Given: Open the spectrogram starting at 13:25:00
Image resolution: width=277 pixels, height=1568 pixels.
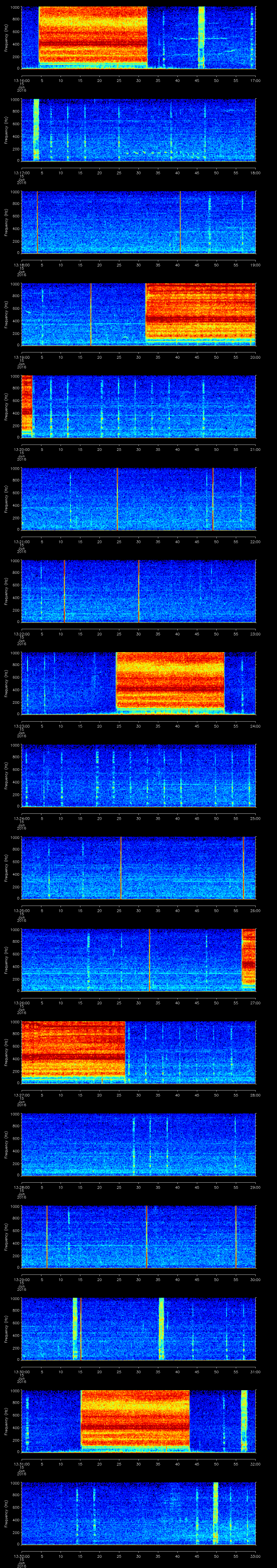Looking at the screenshot, I should (138, 868).
